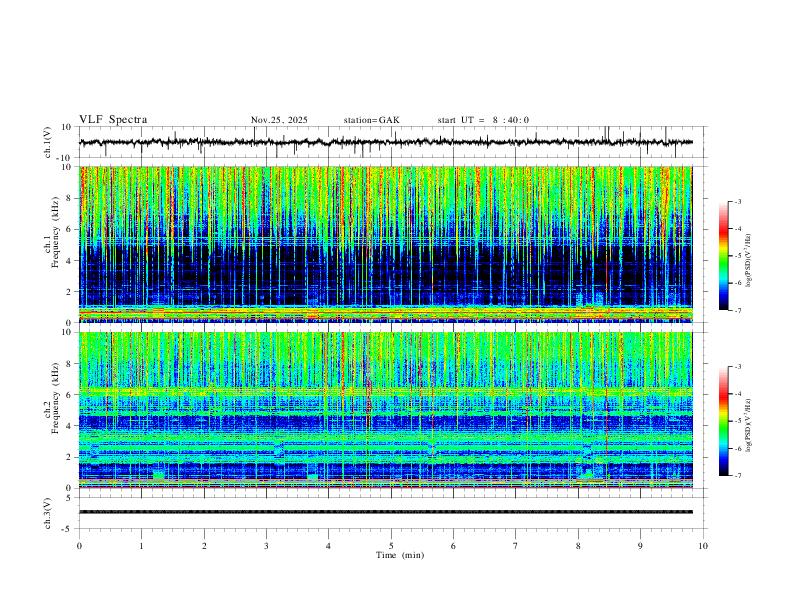This screenshot has height=612, width=792.
Task: Click the ch.1 voltage waveform trace
Action: [x=386, y=142]
